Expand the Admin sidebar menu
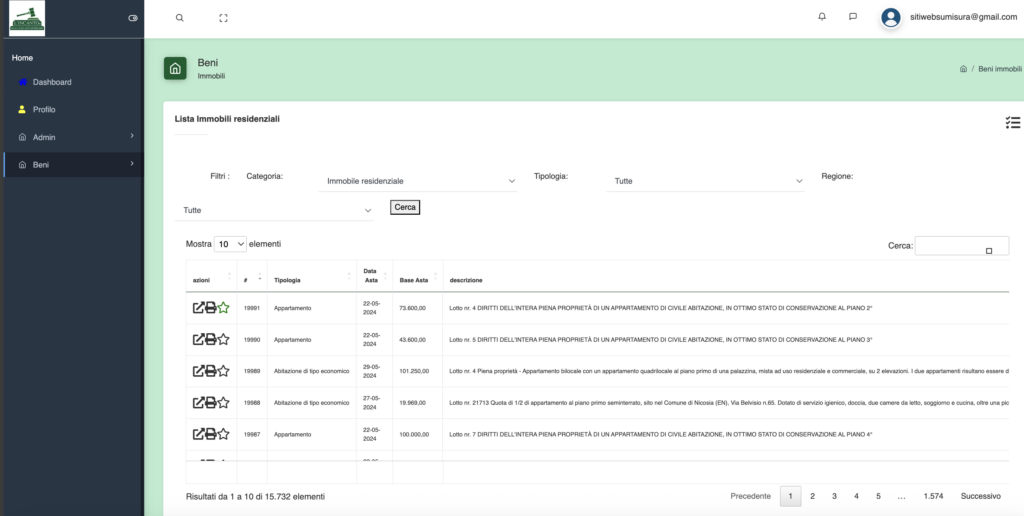Image resolution: width=1024 pixels, height=516 pixels. click(x=72, y=137)
